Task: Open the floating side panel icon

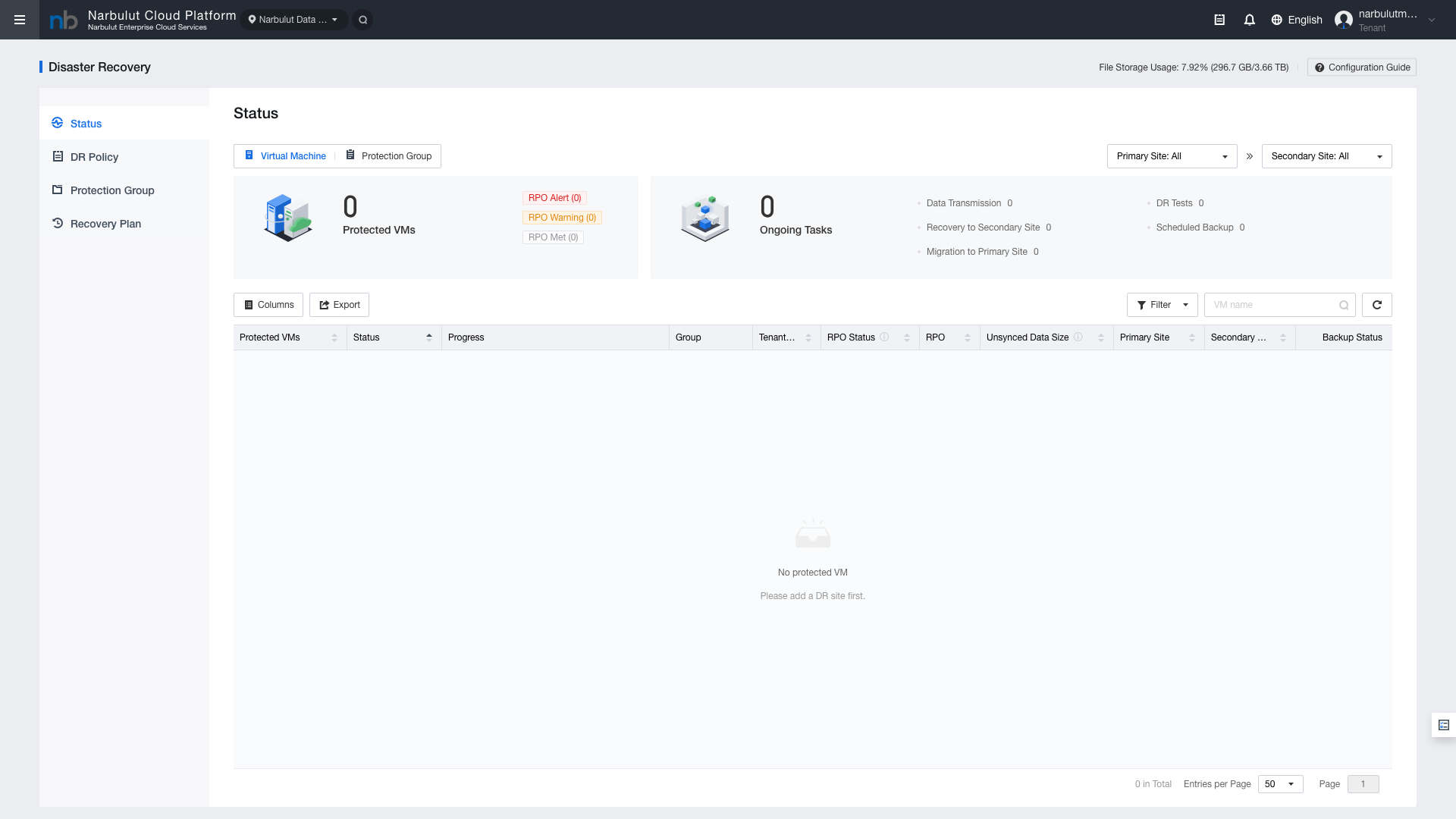Action: pos(1444,725)
